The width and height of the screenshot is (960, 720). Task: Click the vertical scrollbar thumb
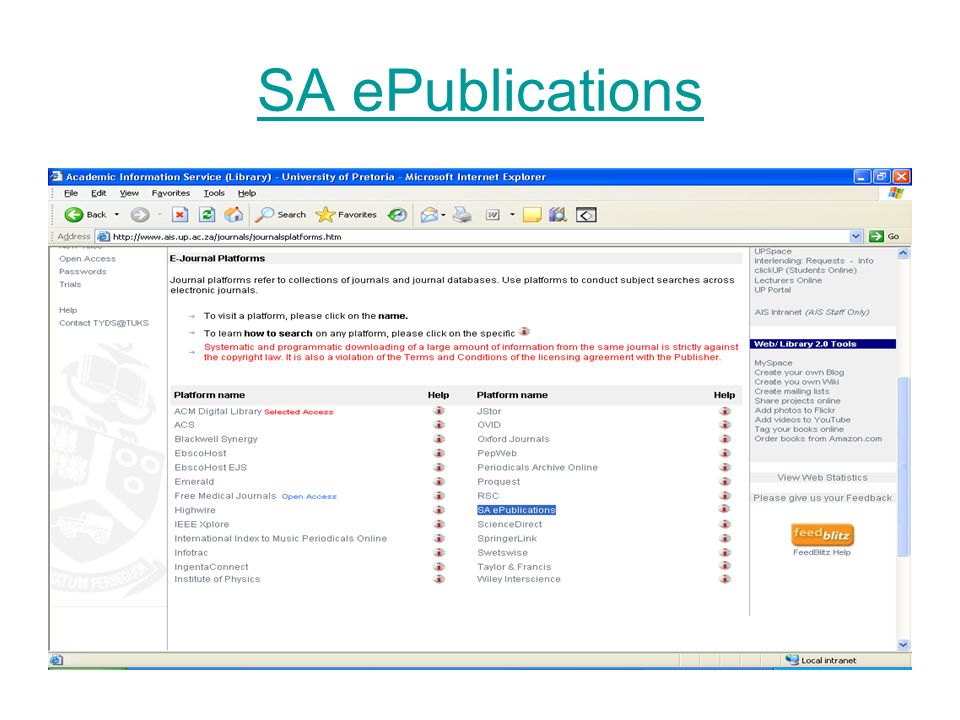(x=904, y=467)
